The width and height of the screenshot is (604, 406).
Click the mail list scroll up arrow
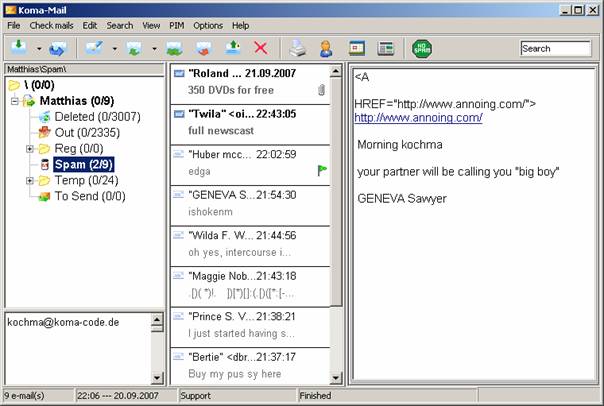[x=336, y=71]
